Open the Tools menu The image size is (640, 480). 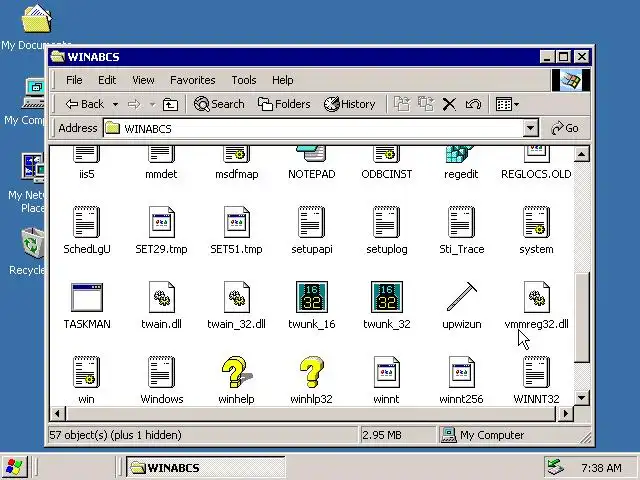pyautogui.click(x=244, y=80)
